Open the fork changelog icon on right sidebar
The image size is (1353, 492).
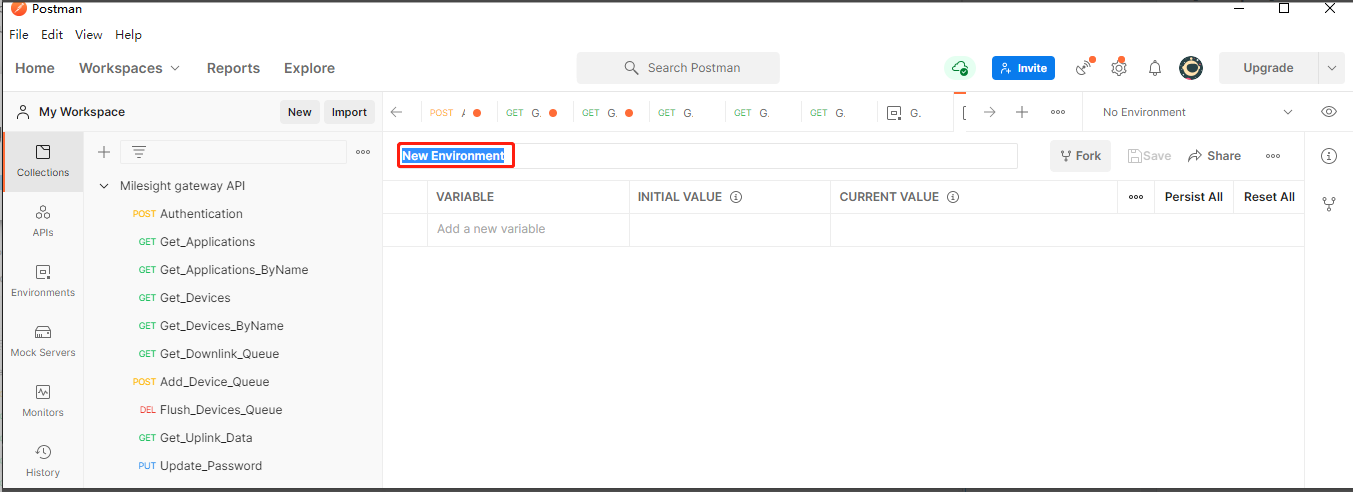(x=1329, y=204)
